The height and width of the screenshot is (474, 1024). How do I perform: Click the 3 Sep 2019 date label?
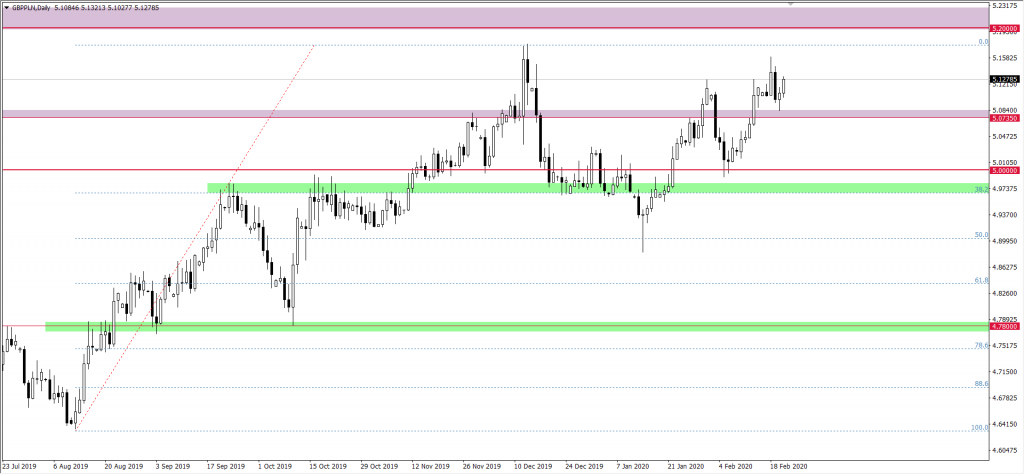(173, 467)
